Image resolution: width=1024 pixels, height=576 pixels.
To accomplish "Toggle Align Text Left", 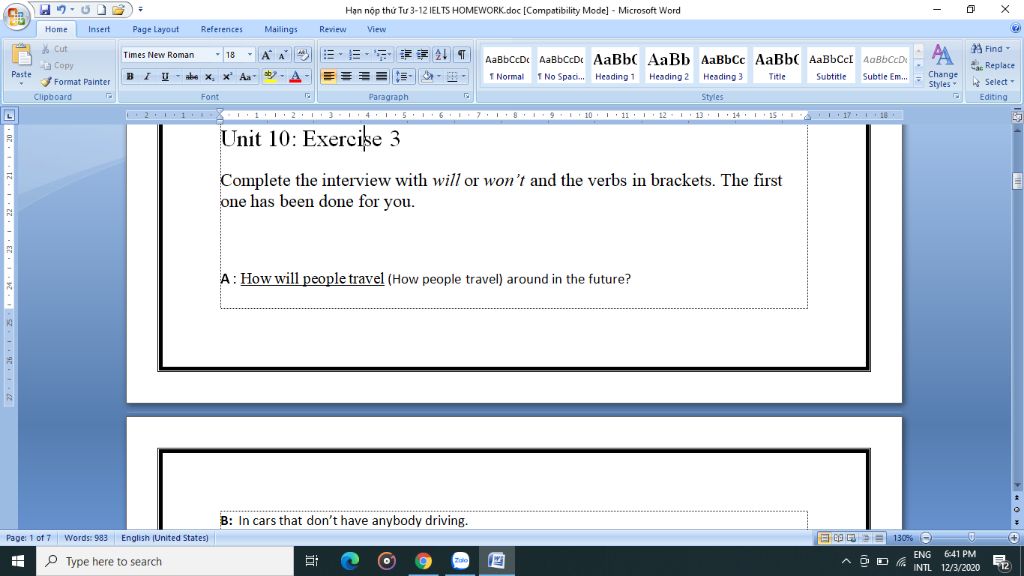I will point(328,76).
